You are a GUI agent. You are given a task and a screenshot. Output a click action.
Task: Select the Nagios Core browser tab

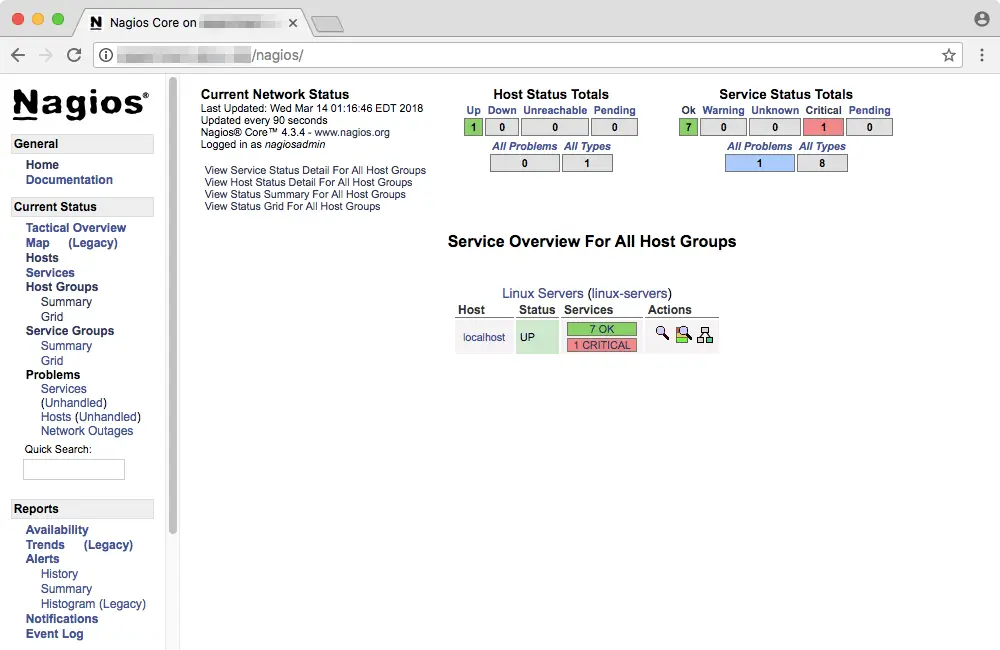(x=191, y=23)
